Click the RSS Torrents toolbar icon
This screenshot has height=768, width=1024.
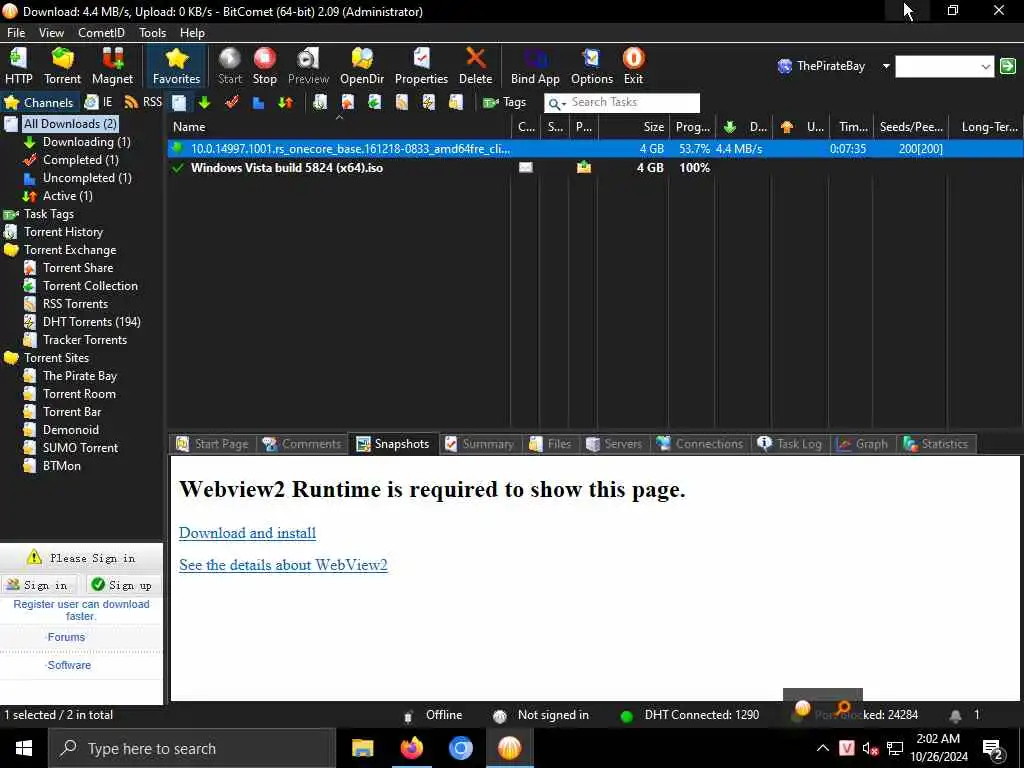(x=402, y=103)
